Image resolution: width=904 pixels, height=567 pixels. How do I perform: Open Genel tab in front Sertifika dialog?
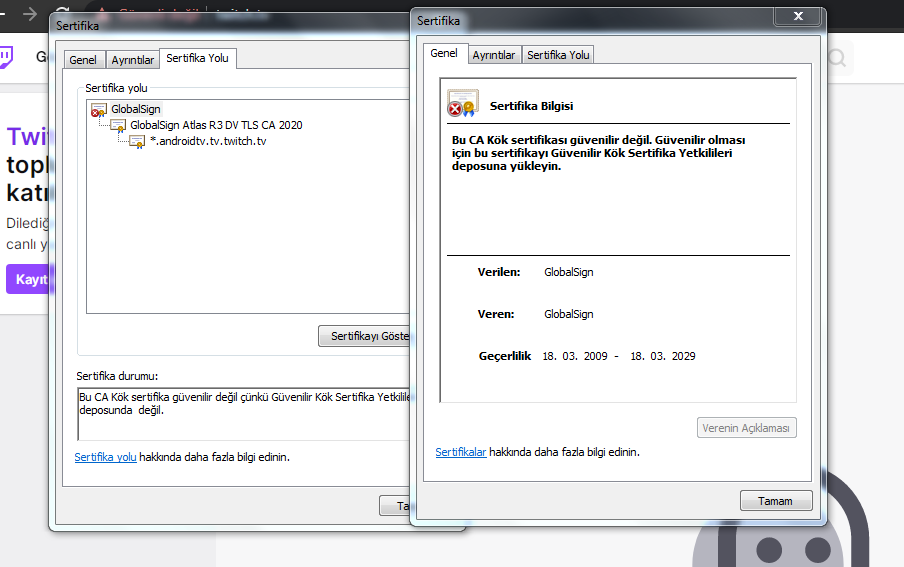tap(444, 53)
